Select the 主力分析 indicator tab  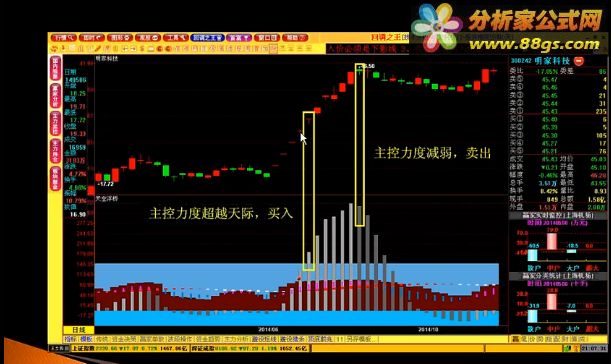click(x=236, y=339)
